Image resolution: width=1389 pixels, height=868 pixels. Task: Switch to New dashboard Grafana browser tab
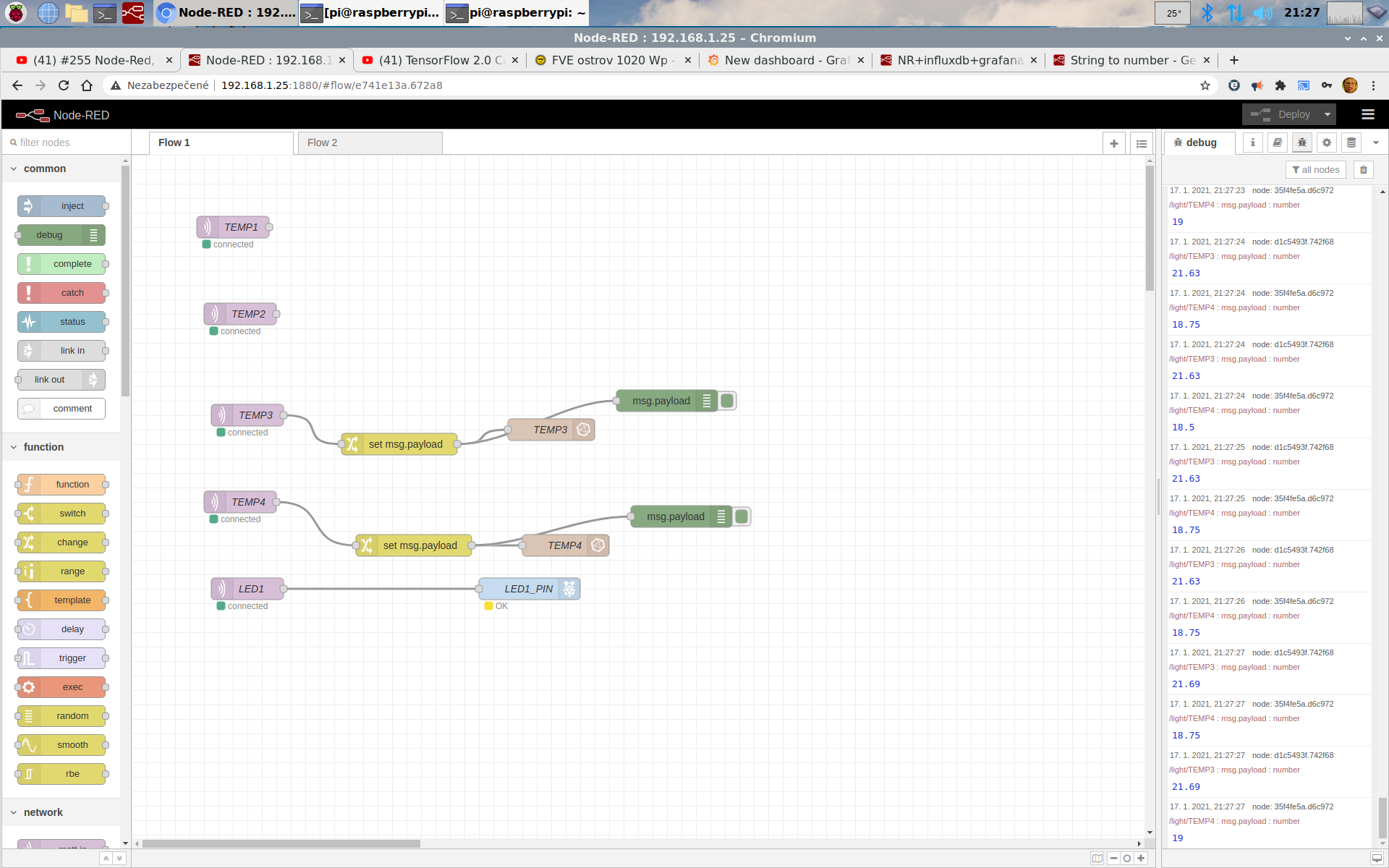786,60
